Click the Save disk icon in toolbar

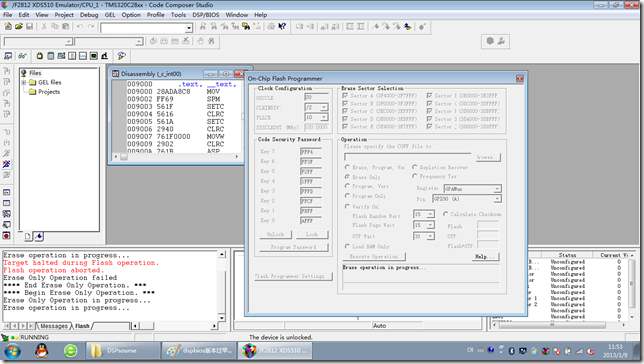29,27
